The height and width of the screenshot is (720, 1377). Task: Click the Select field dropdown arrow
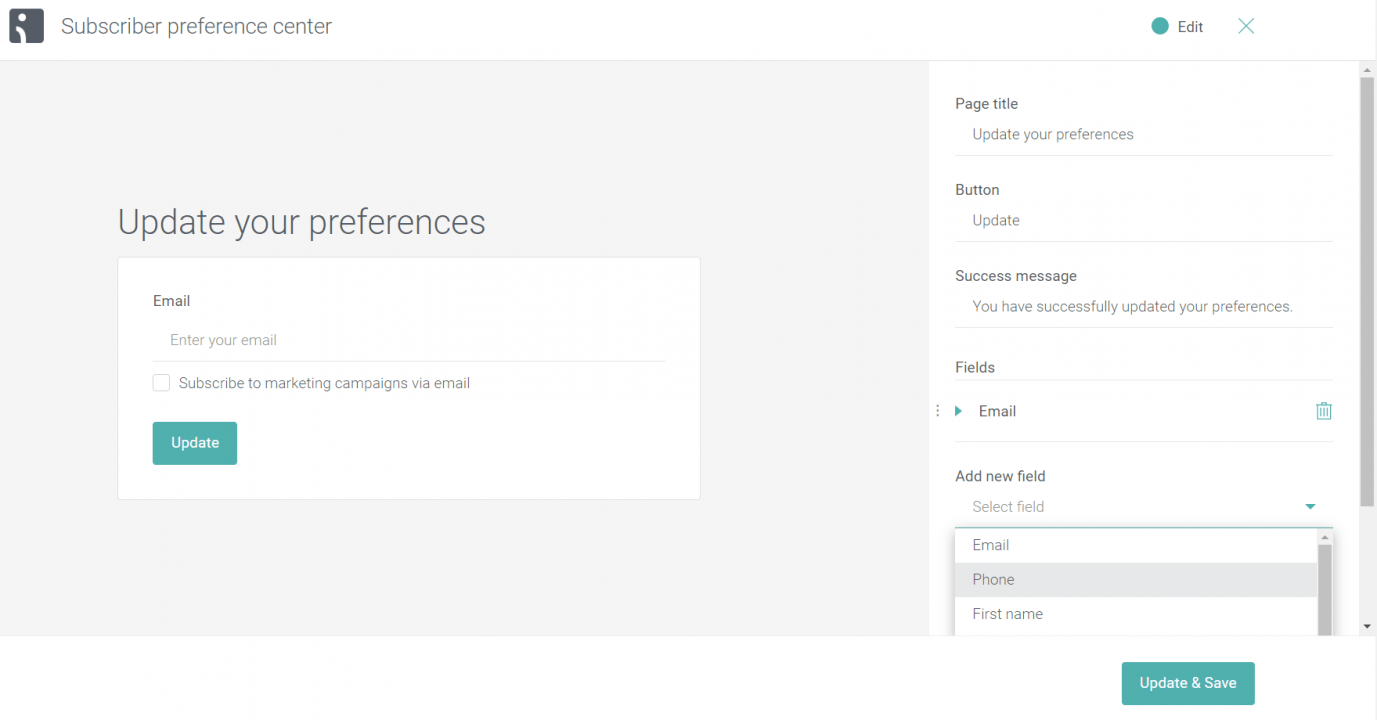(1310, 507)
